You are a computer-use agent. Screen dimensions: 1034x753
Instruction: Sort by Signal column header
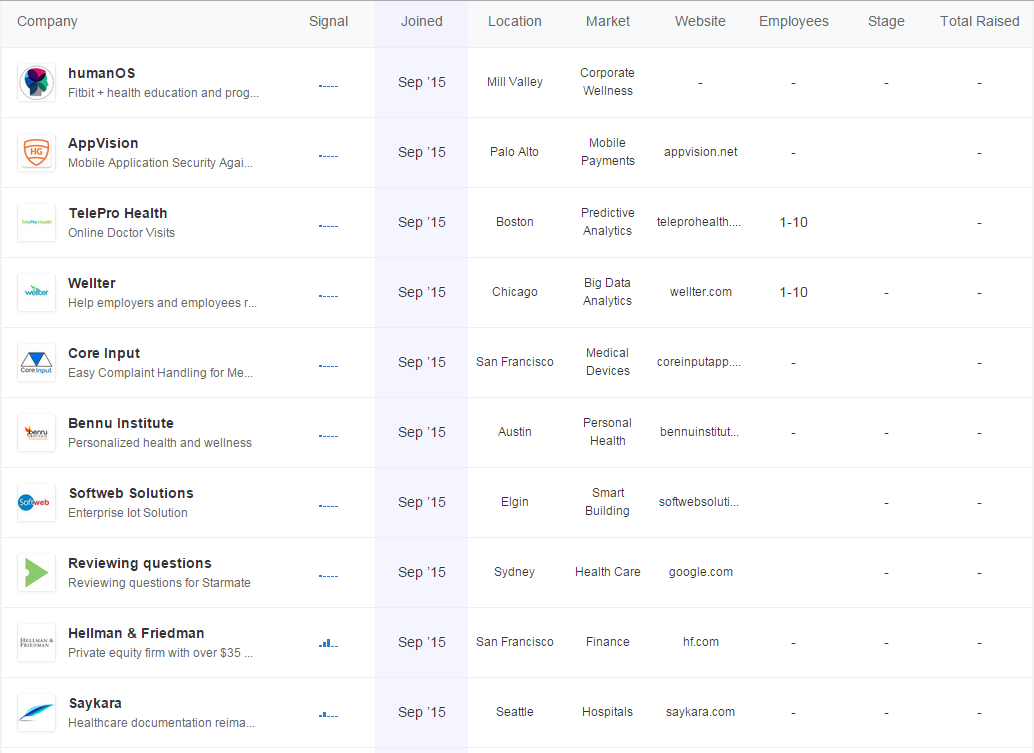tap(328, 21)
